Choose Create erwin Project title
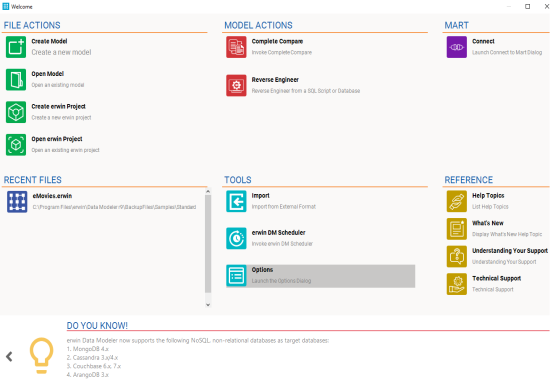 pyautogui.click(x=58, y=107)
